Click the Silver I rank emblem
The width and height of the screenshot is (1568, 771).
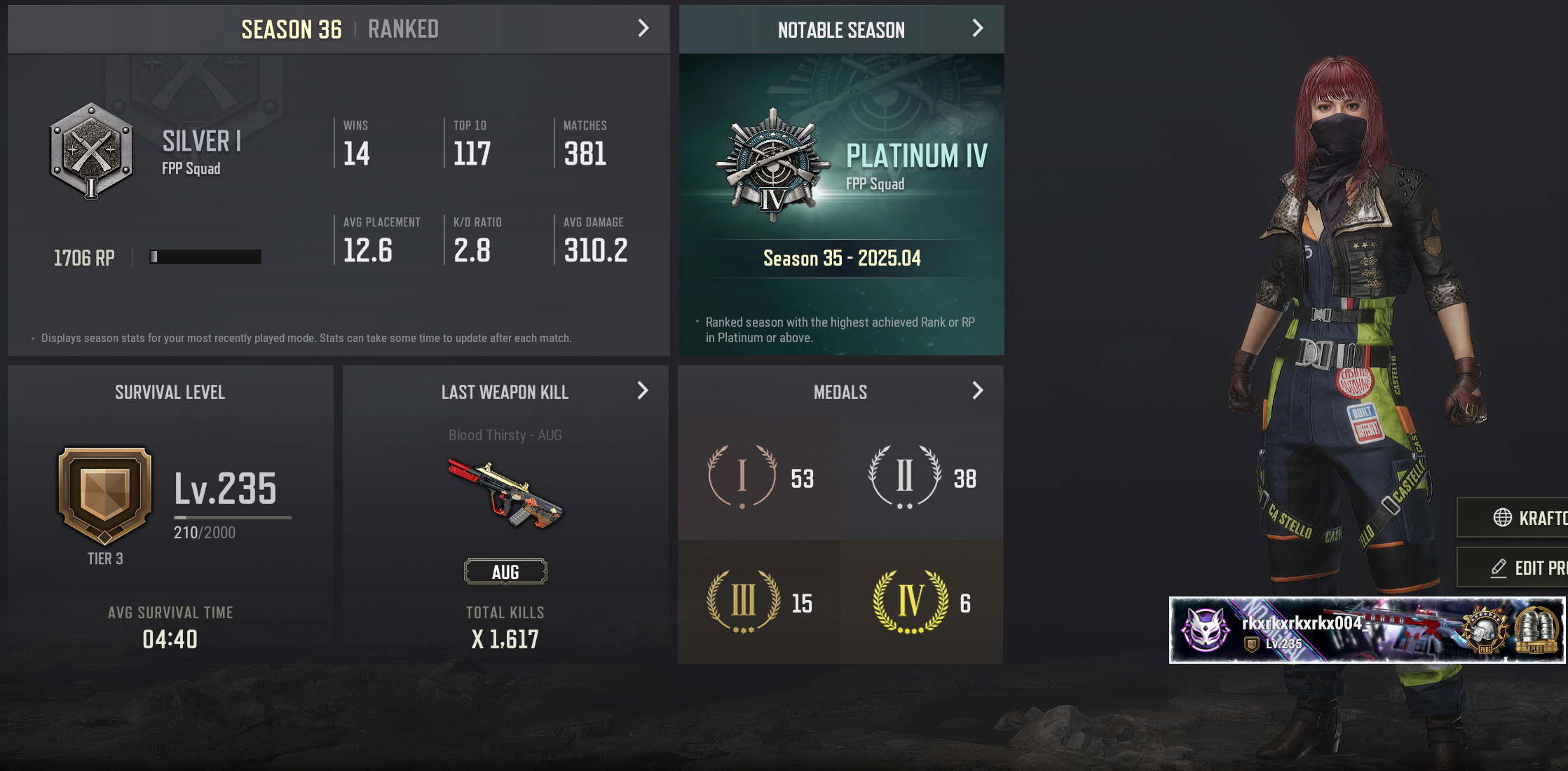point(91,151)
